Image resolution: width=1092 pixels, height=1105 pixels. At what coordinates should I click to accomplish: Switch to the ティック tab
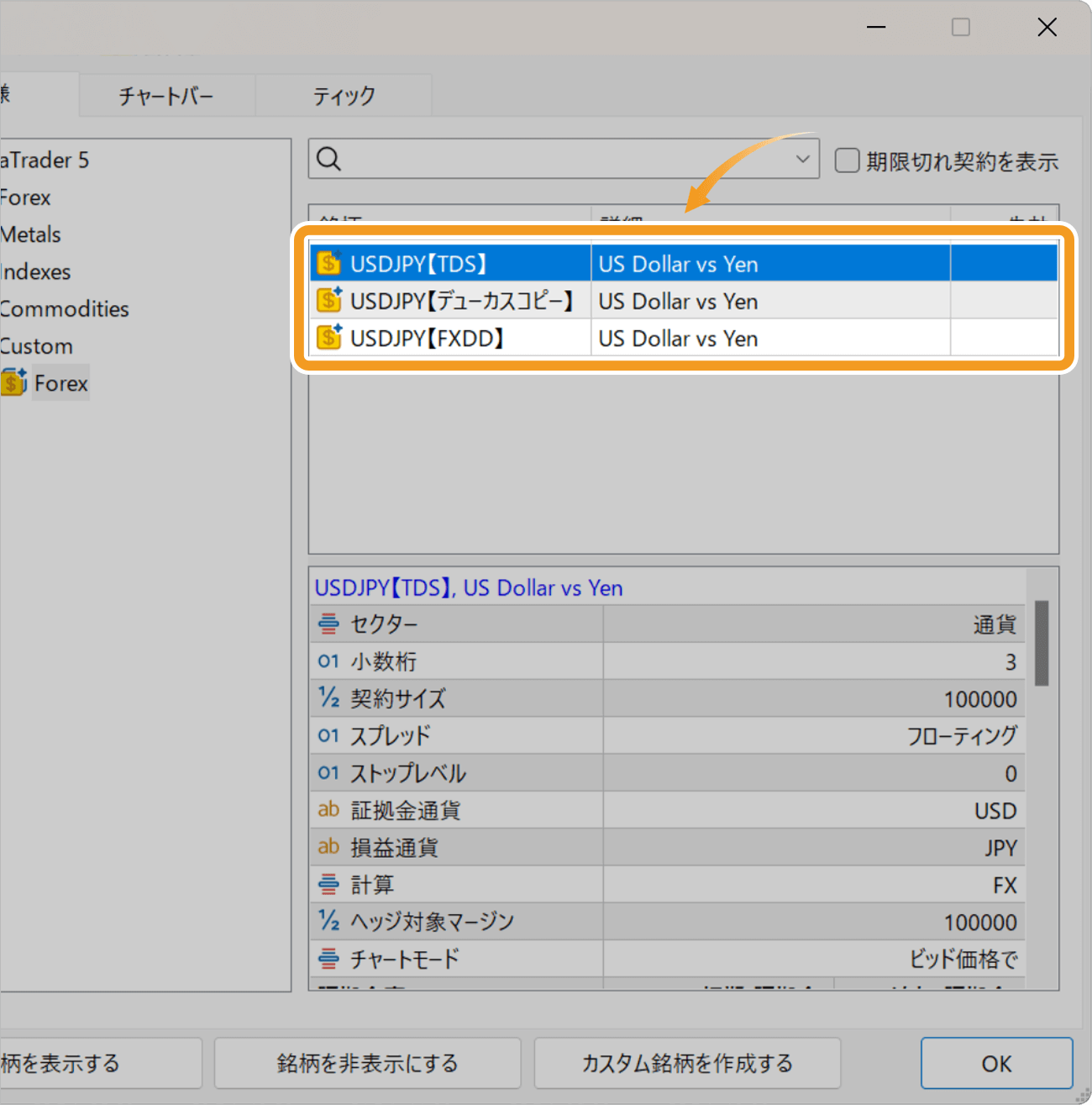click(x=344, y=95)
